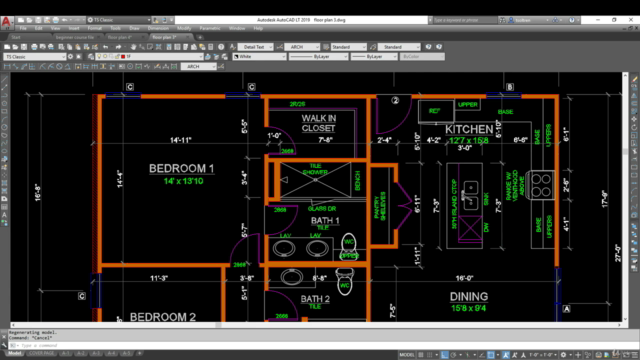640x360 pixels.
Task: Toggle ortho mode in status bar
Action: [x=444, y=355]
